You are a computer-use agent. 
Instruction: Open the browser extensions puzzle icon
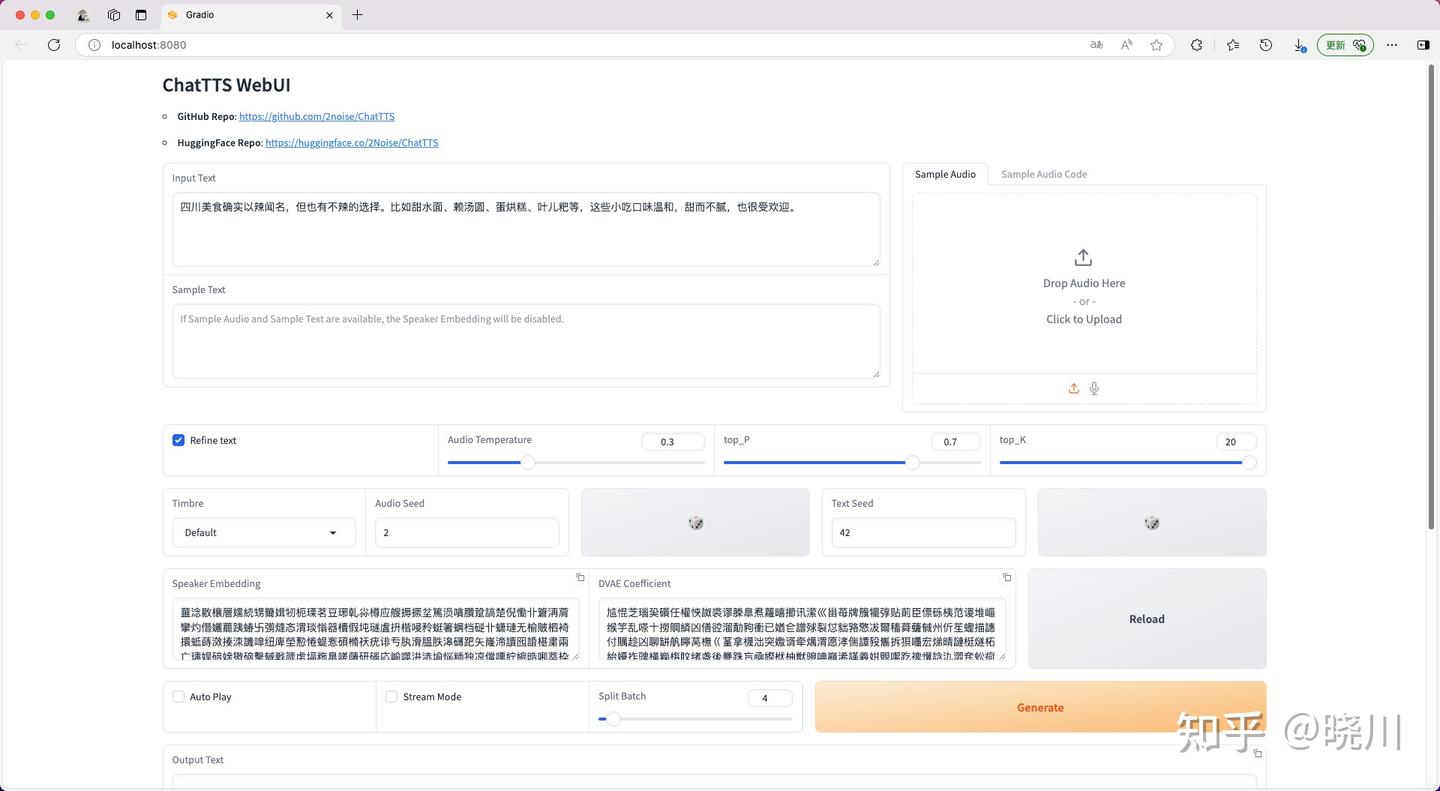pyautogui.click(x=1196, y=45)
